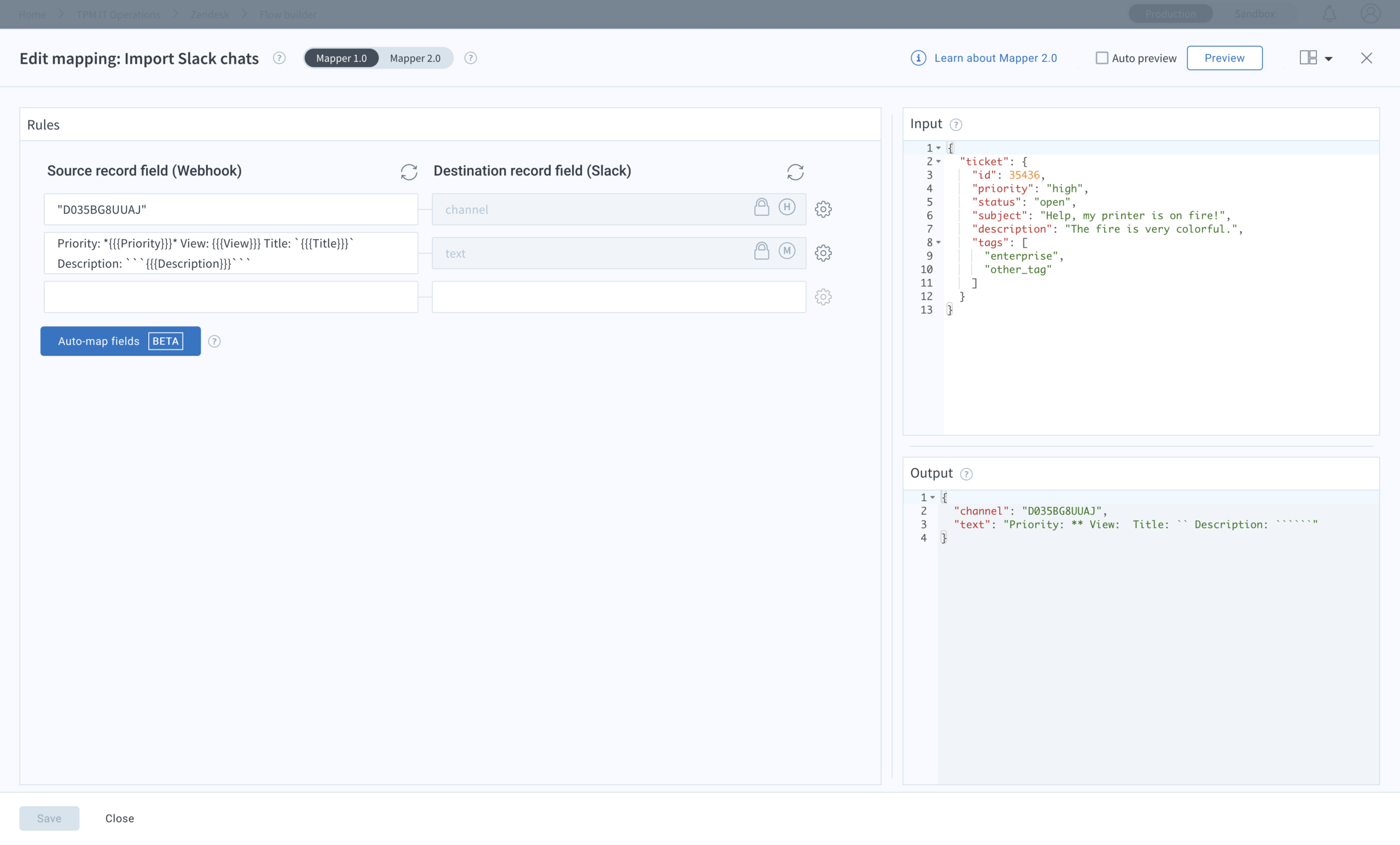The height and width of the screenshot is (845, 1400).
Task: Click the lock icon in the channel field
Action: [x=761, y=207]
